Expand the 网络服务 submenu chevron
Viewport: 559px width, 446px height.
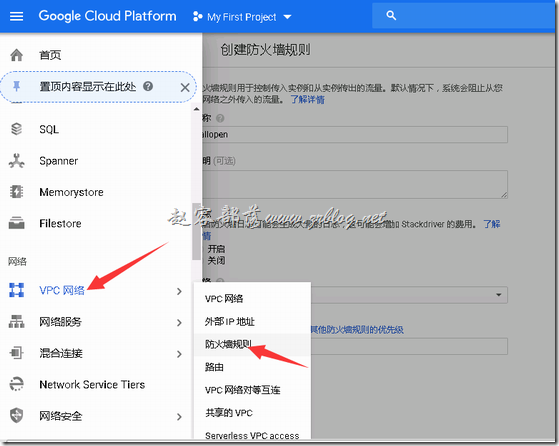tap(179, 323)
